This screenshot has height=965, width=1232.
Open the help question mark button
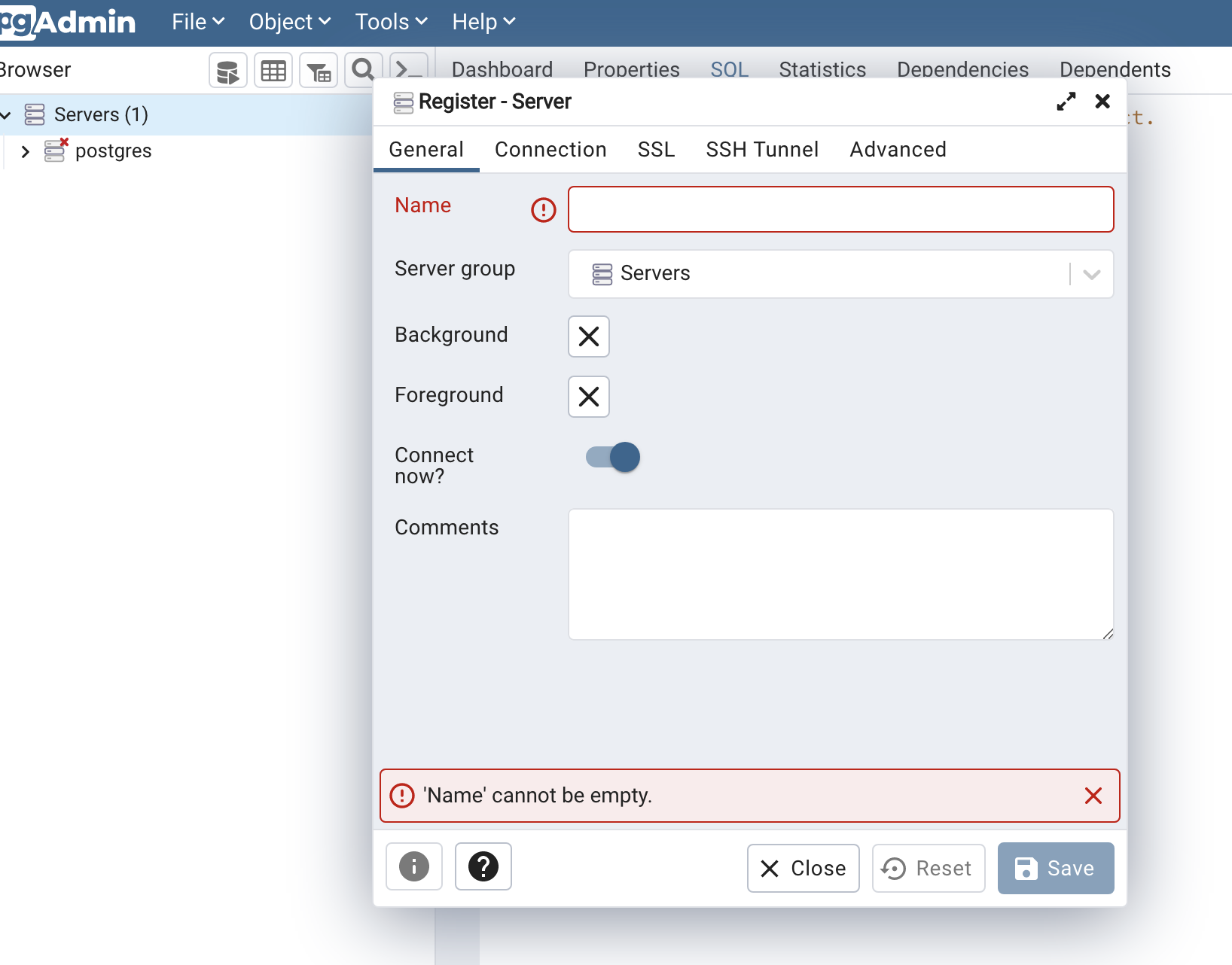pos(483,866)
